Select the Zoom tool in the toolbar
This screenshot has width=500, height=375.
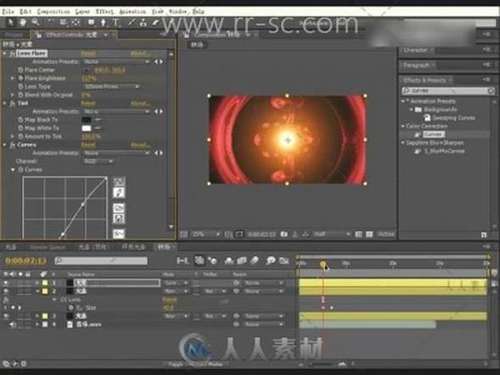point(35,22)
